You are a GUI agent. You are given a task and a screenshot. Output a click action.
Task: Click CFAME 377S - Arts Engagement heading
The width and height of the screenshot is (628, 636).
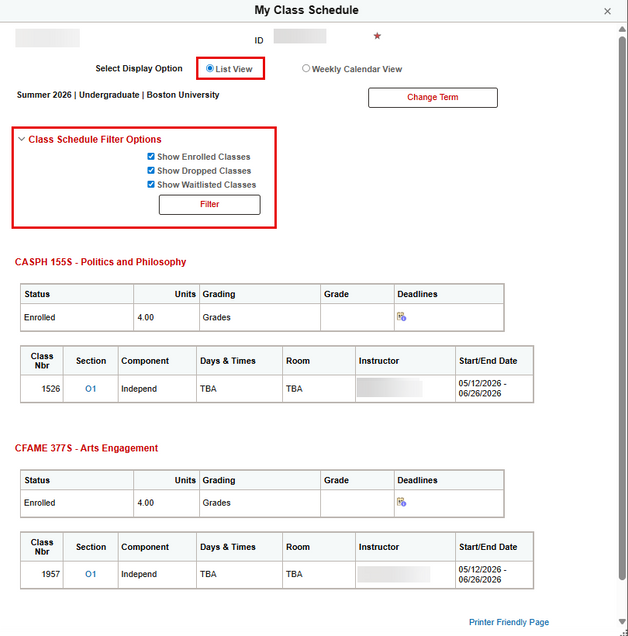click(86, 448)
